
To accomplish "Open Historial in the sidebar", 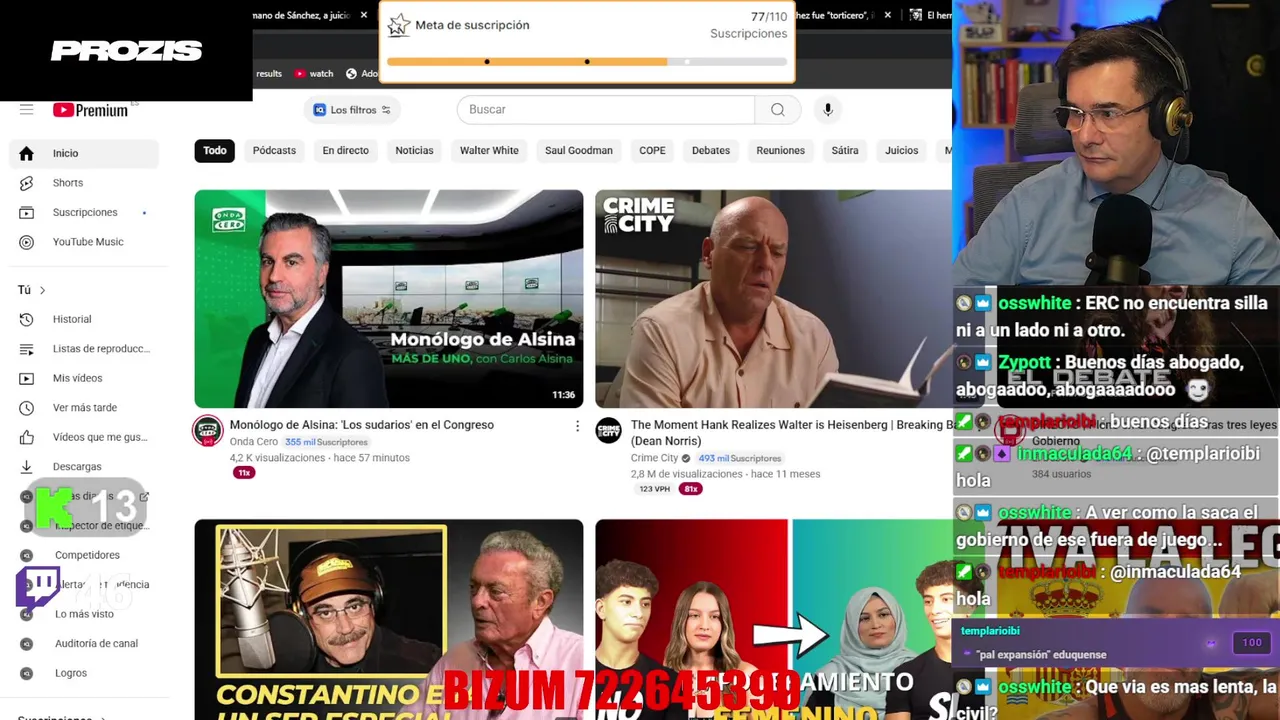I will (84, 319).
